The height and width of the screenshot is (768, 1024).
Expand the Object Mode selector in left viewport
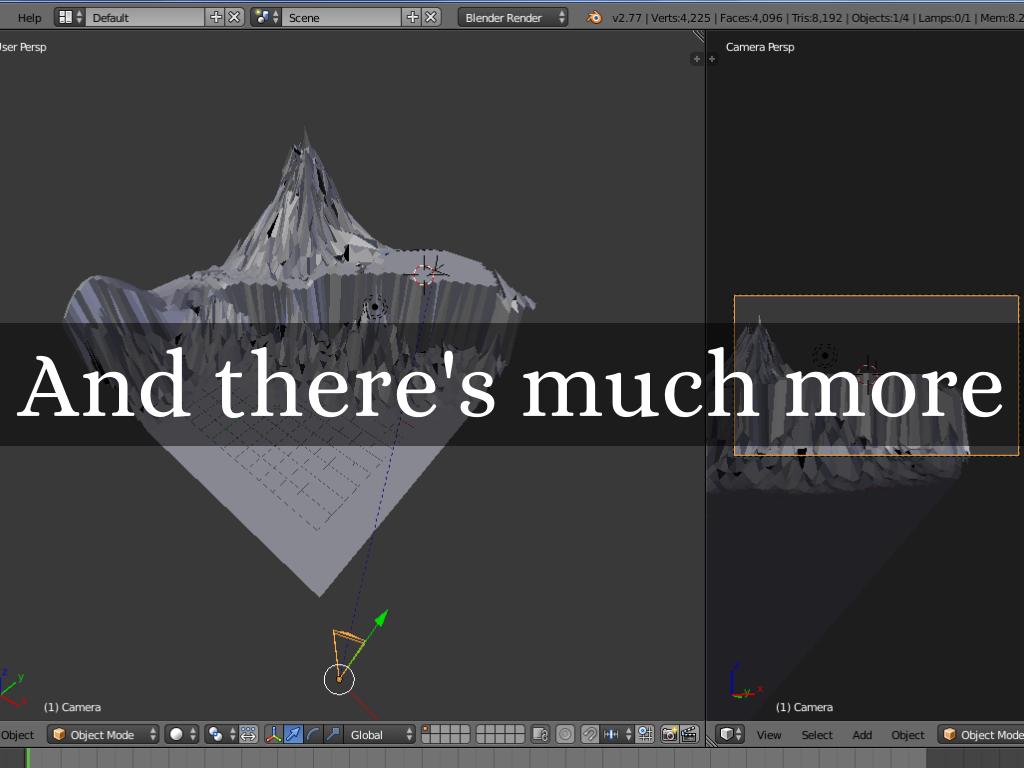(104, 735)
